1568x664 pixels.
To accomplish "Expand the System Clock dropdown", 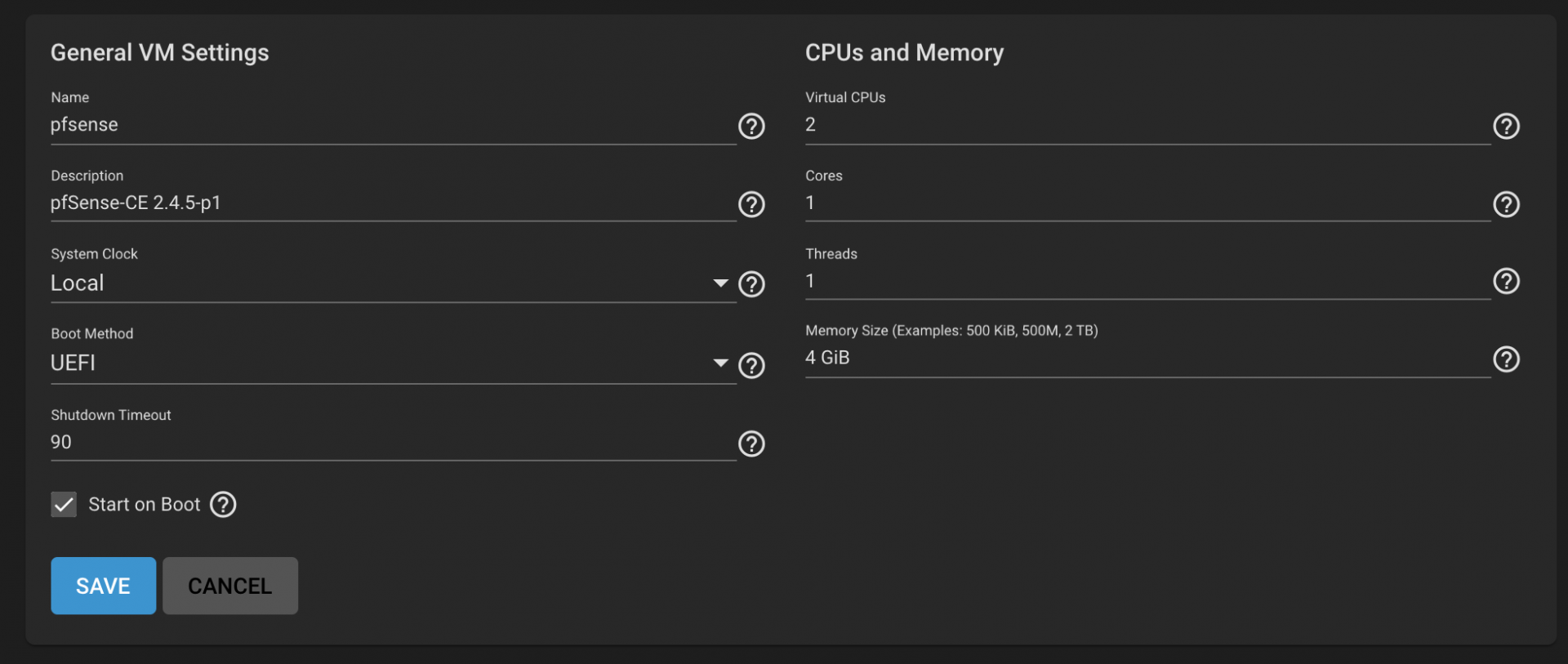I will pyautogui.click(x=392, y=283).
